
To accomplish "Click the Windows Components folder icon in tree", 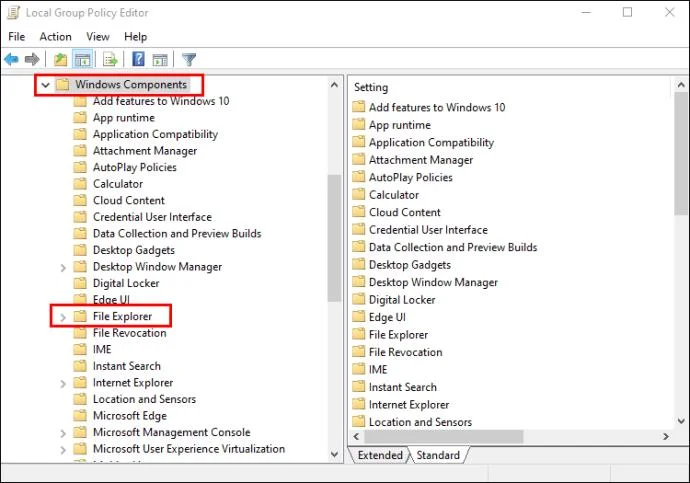I will pyautogui.click(x=63, y=84).
